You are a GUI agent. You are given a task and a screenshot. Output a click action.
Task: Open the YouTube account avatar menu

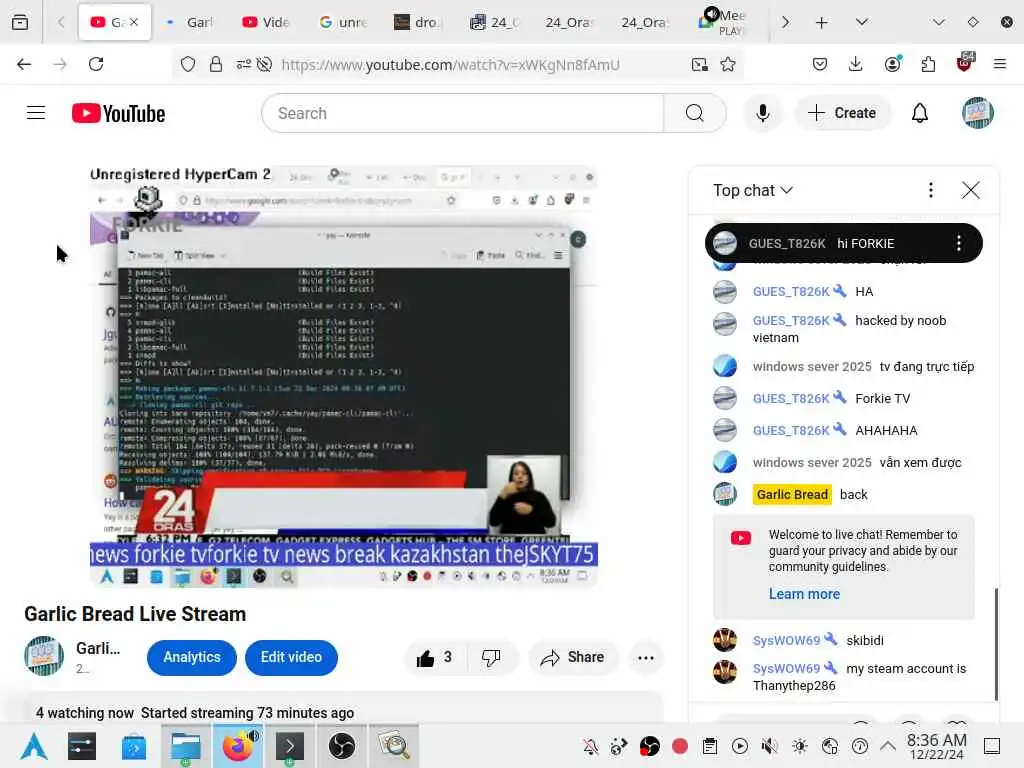click(x=978, y=113)
